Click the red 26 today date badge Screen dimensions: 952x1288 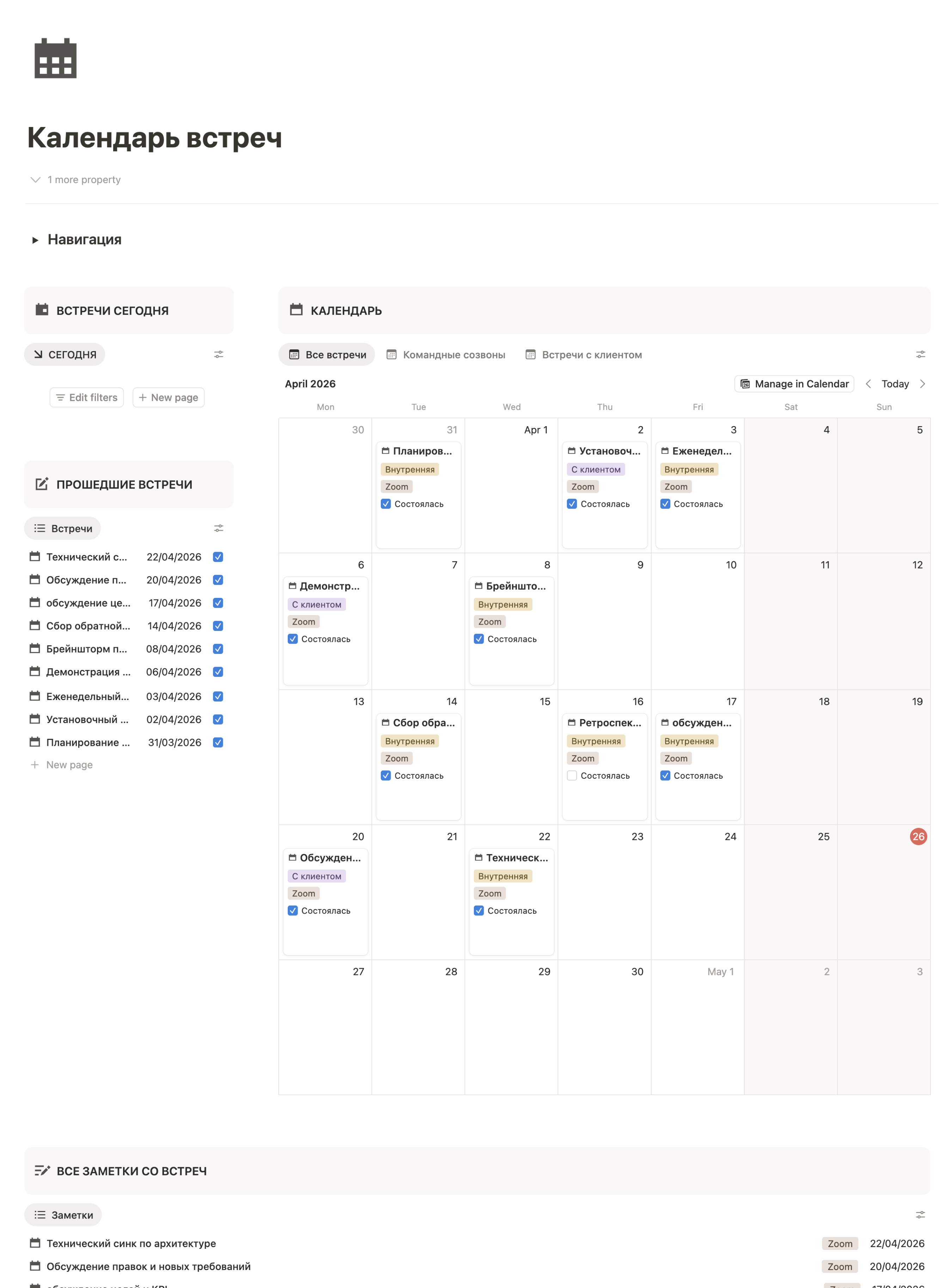click(x=918, y=837)
